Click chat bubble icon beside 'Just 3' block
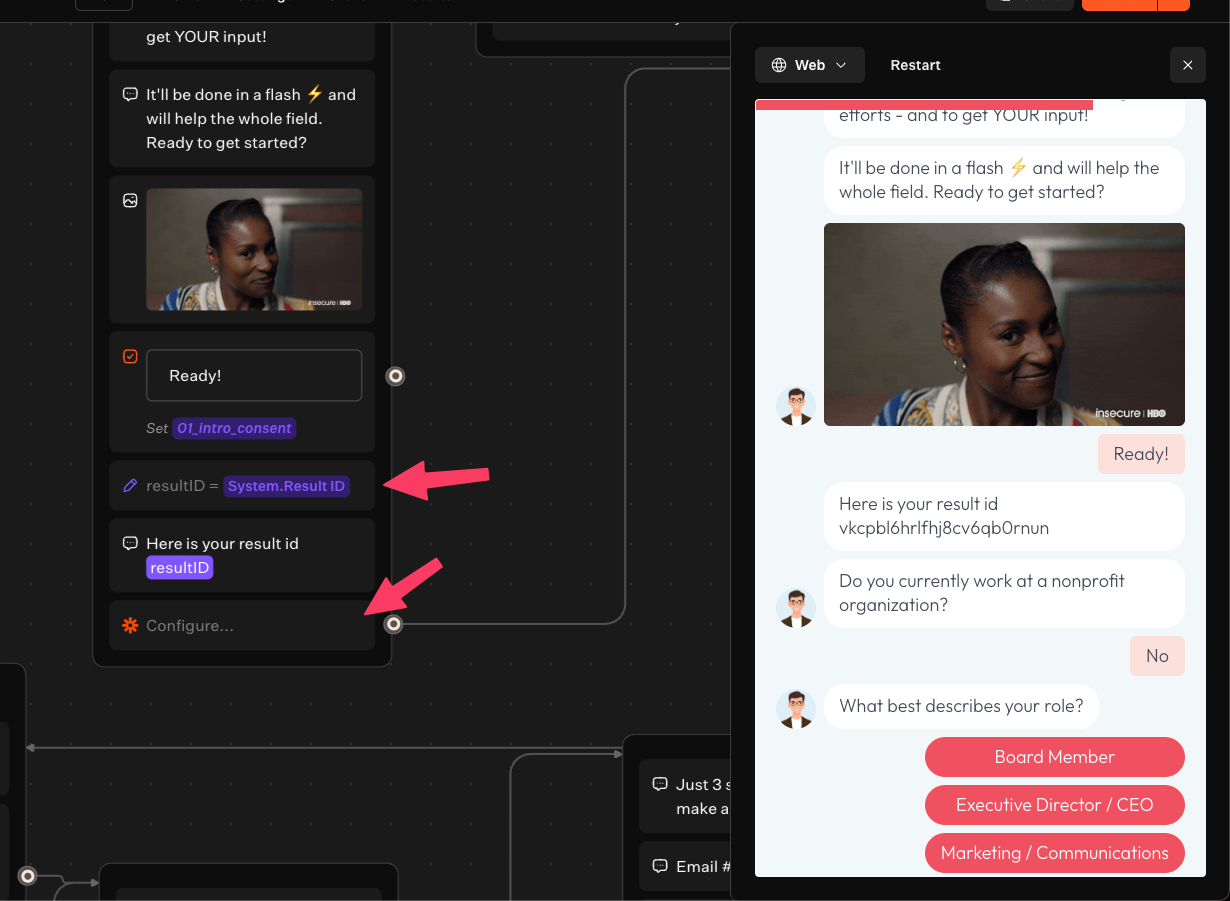This screenshot has width=1230, height=901. click(x=660, y=785)
